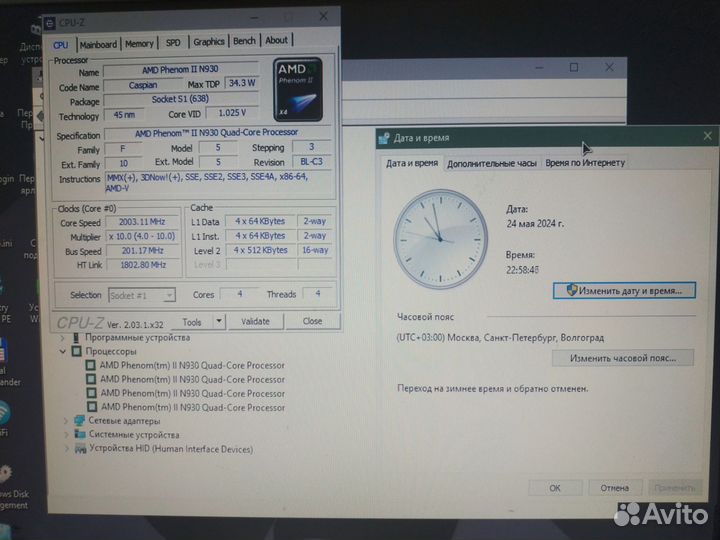The image size is (720, 540).
Task: Minimize the background window behind the date dialog
Action: tap(539, 68)
